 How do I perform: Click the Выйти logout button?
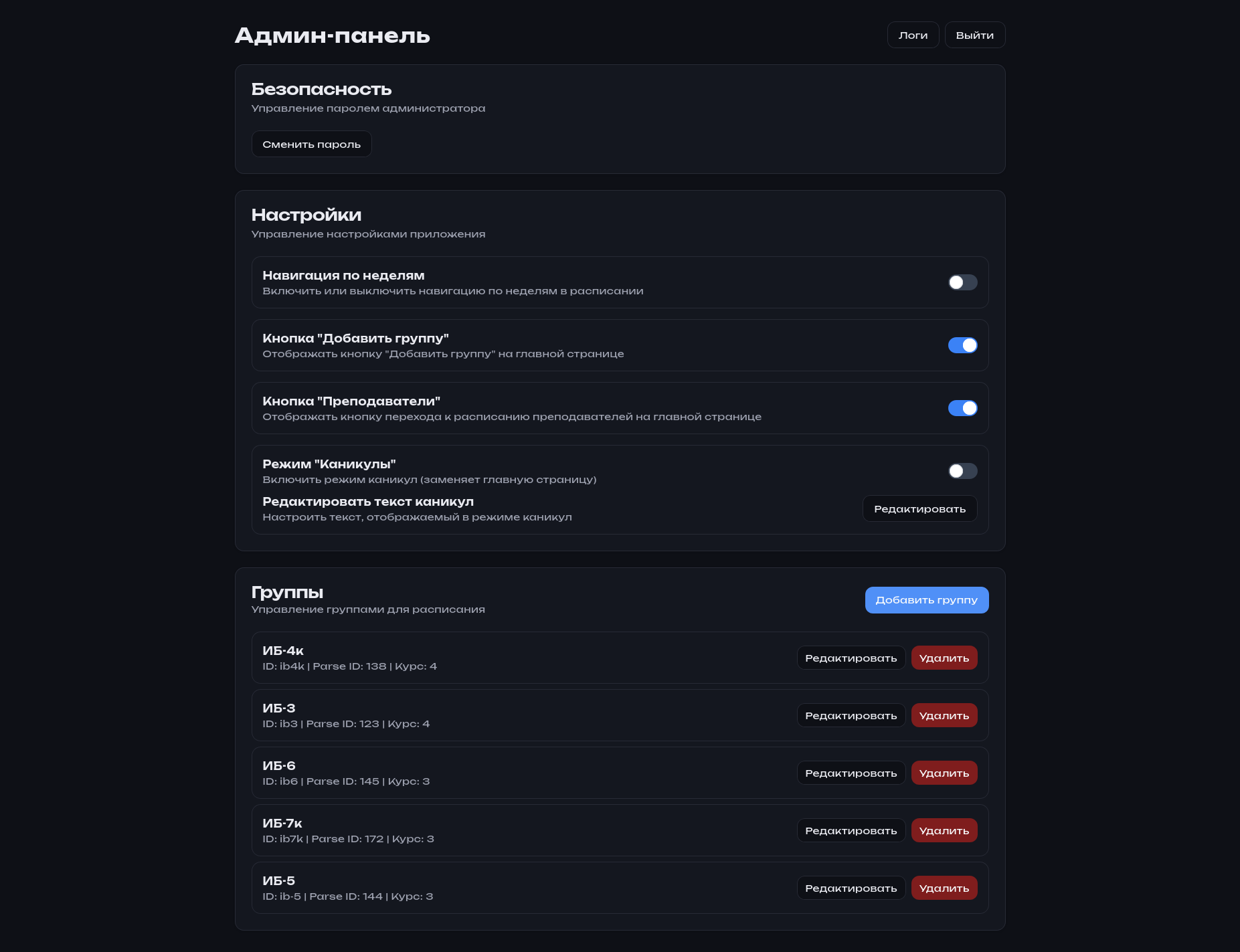[974, 35]
